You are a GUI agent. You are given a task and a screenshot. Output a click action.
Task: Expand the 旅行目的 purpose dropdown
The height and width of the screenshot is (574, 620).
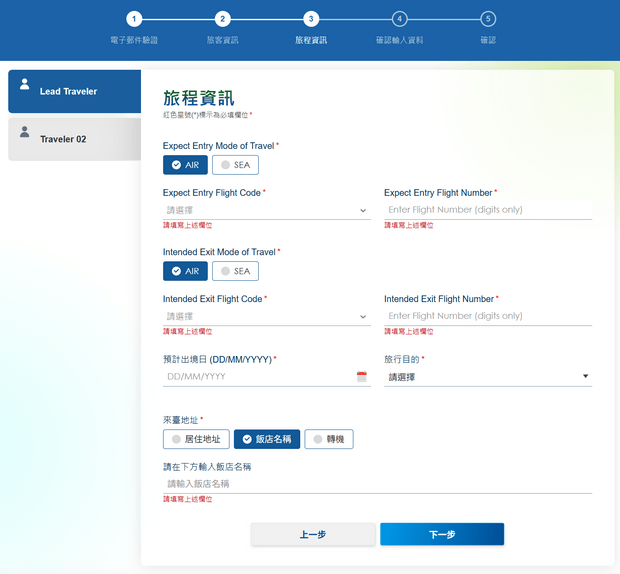point(487,377)
